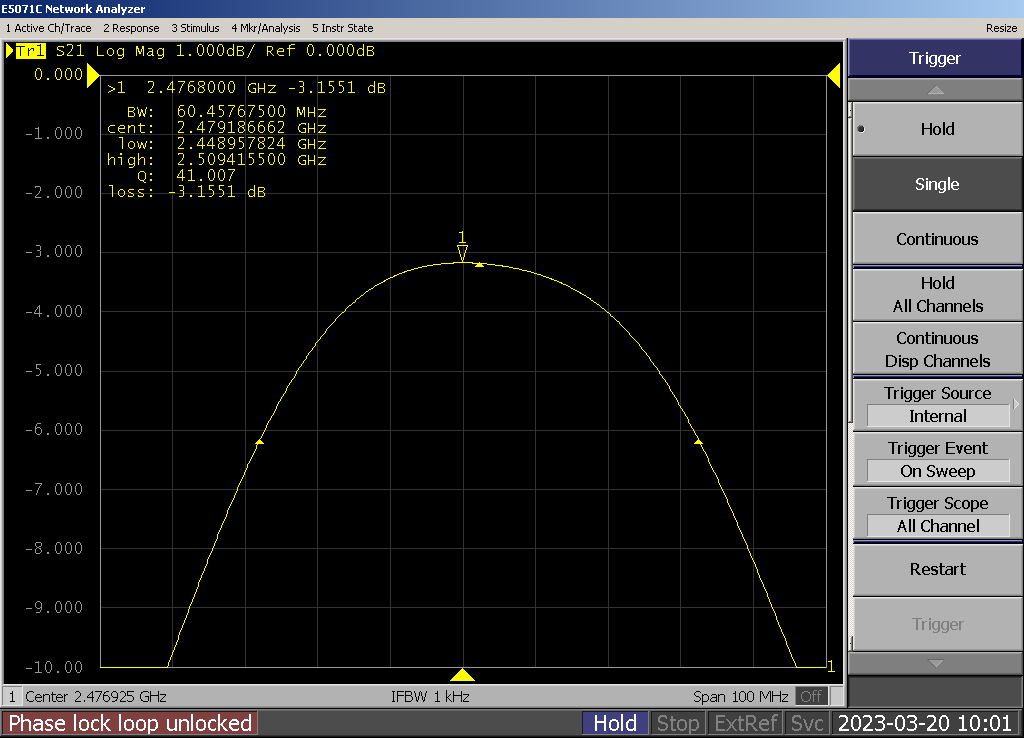Click the Resize button in the menu bar
Screen dimensions: 1024x738
point(1001,28)
